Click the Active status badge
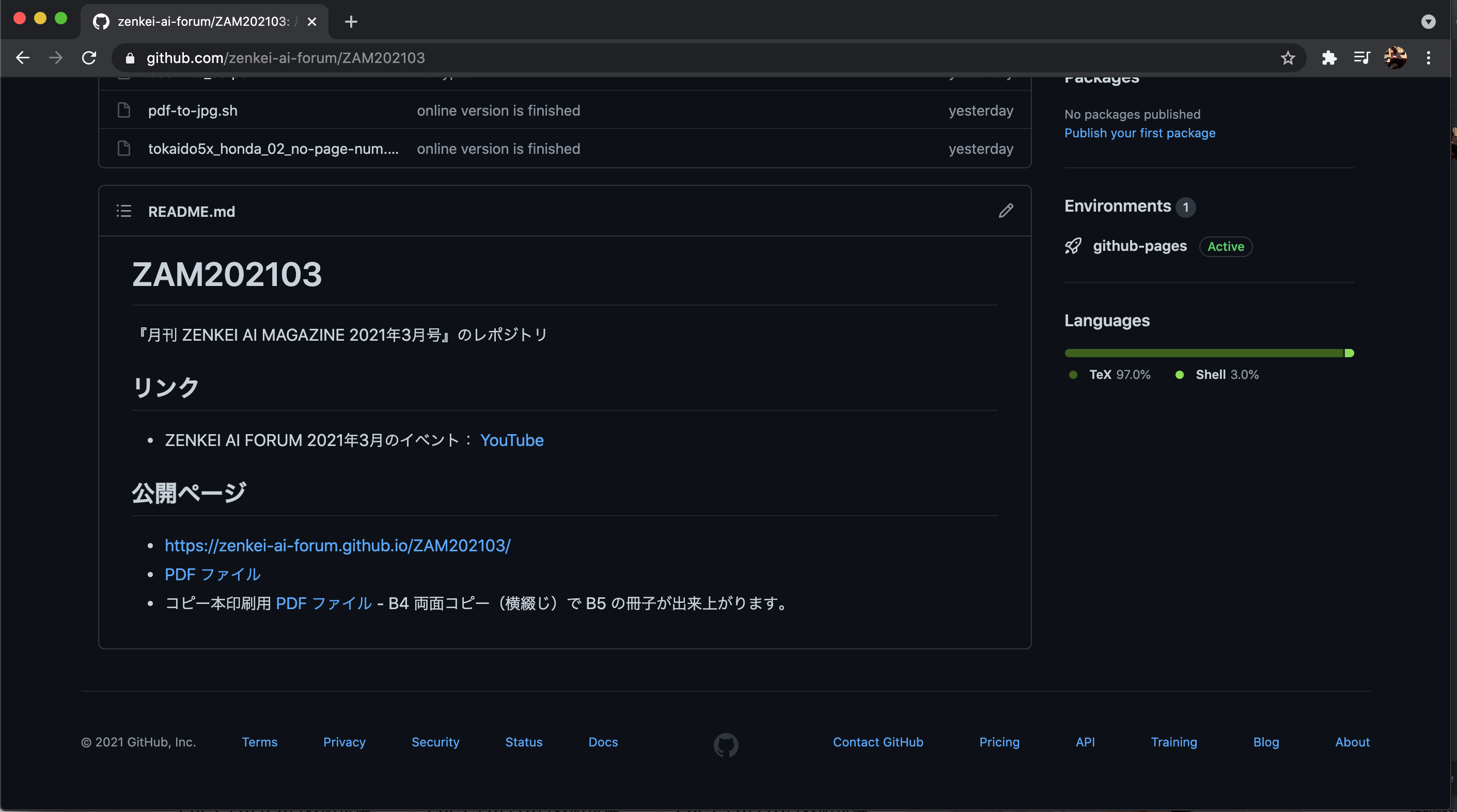Image resolution: width=1457 pixels, height=812 pixels. coord(1226,247)
